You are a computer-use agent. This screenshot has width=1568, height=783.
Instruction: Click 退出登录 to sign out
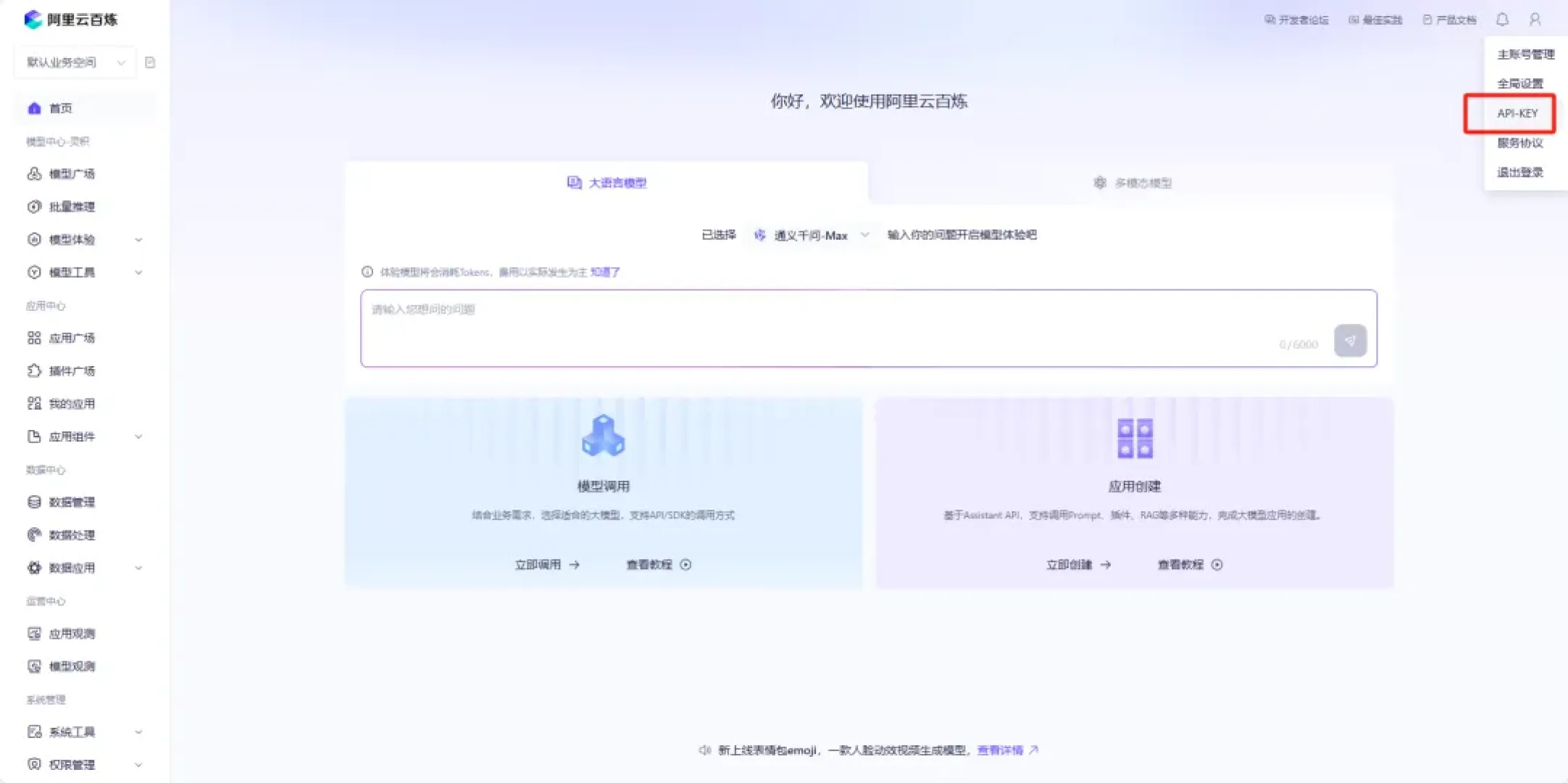1520,173
